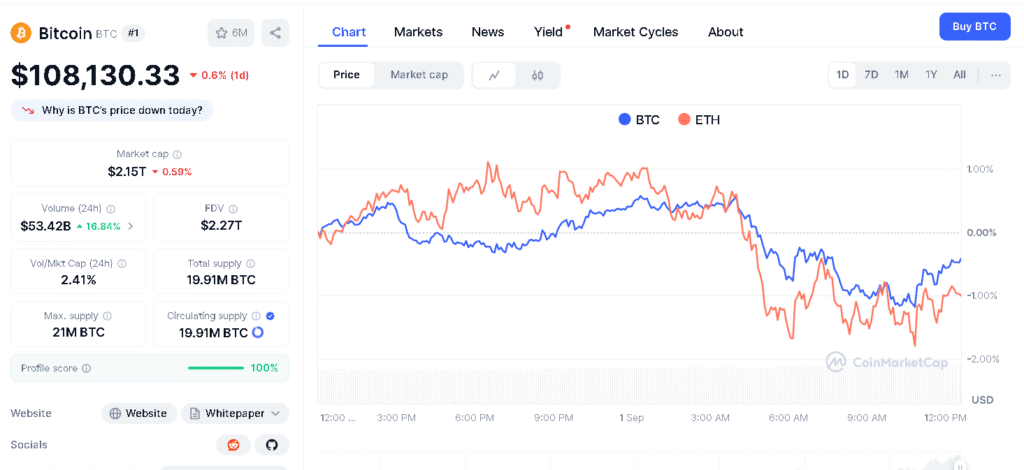Open the more chart options ellipsis

(x=995, y=75)
